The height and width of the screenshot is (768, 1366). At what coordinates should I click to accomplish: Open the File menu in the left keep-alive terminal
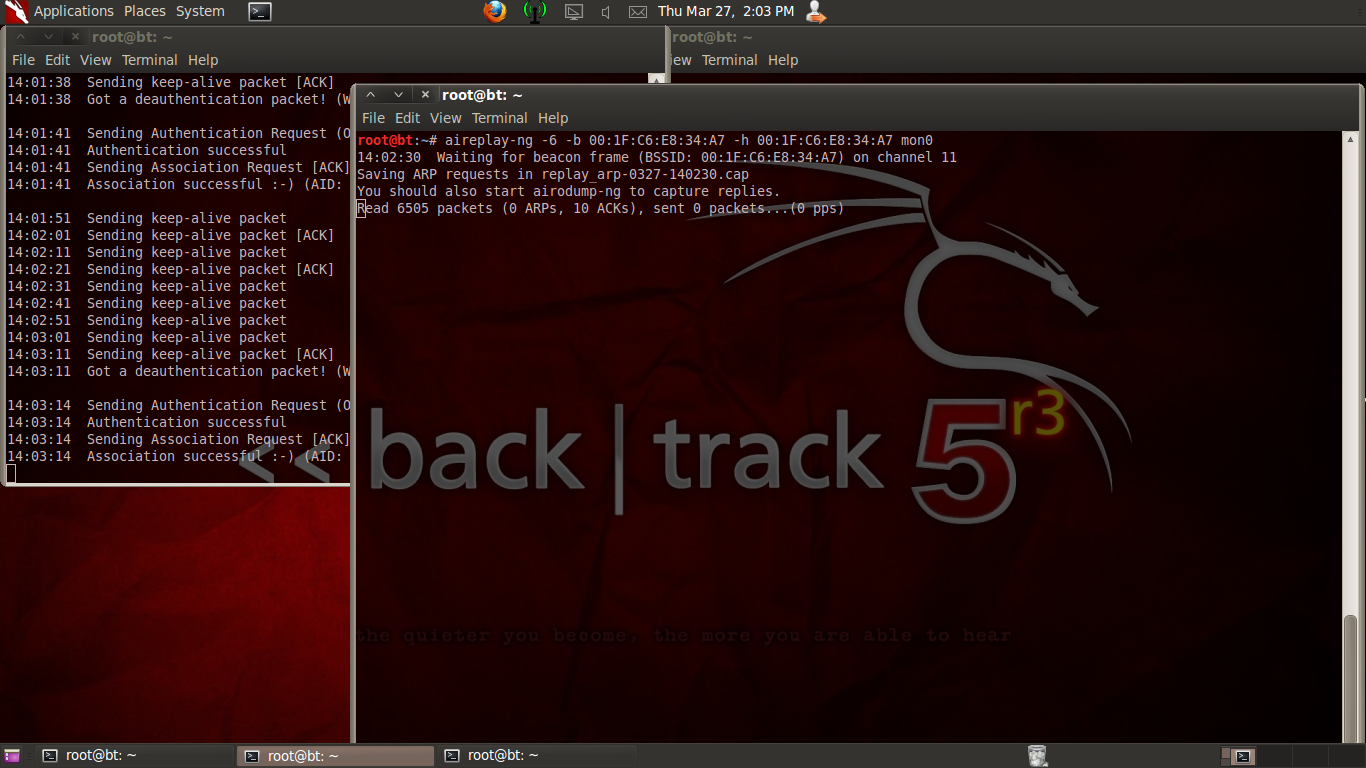23,60
